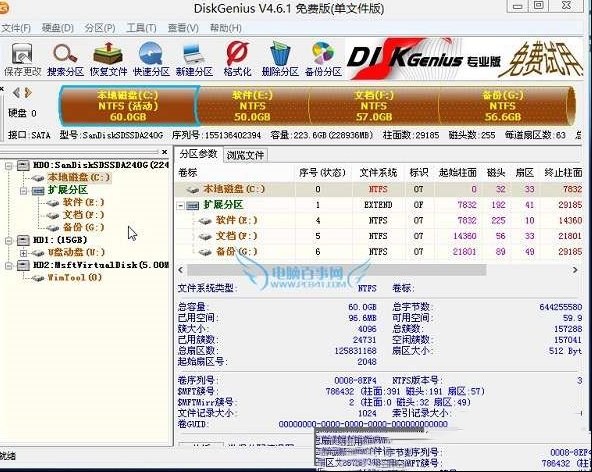The height and width of the screenshot is (472, 592).
Task: Expand the U盘动盘 (U:) tree node
Action: [x=23, y=253]
